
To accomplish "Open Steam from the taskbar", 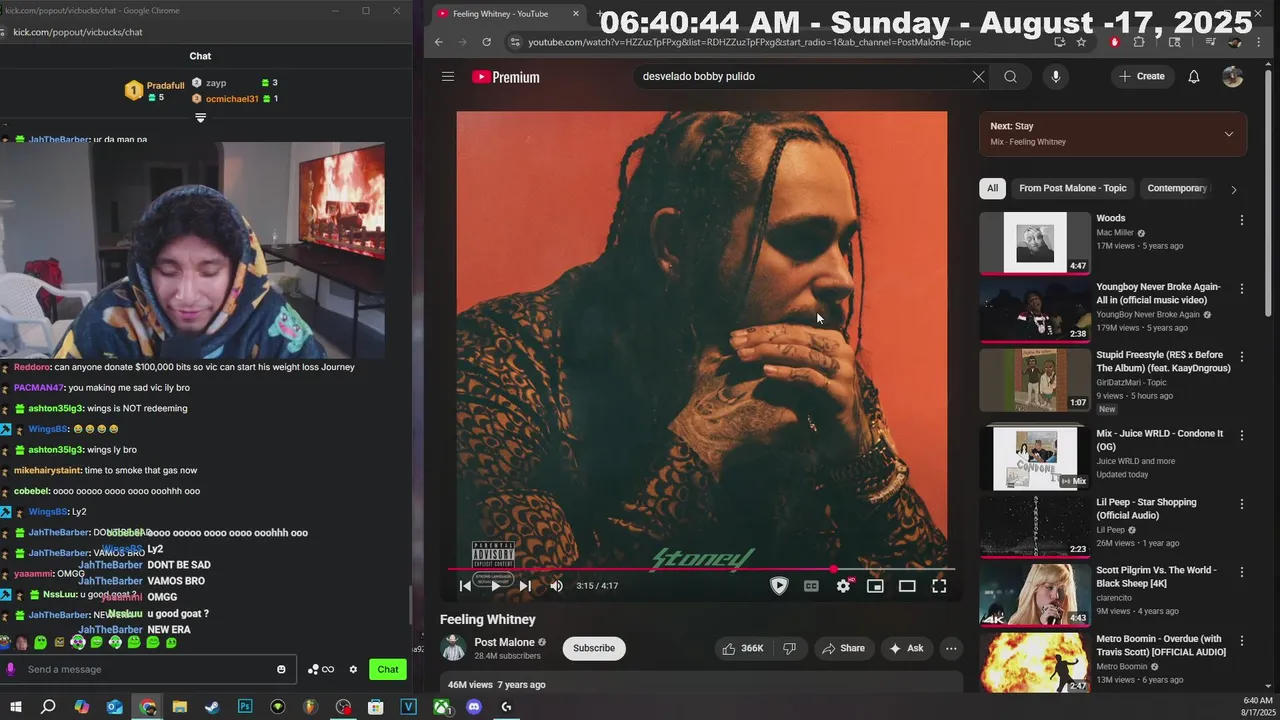I will click(x=212, y=707).
